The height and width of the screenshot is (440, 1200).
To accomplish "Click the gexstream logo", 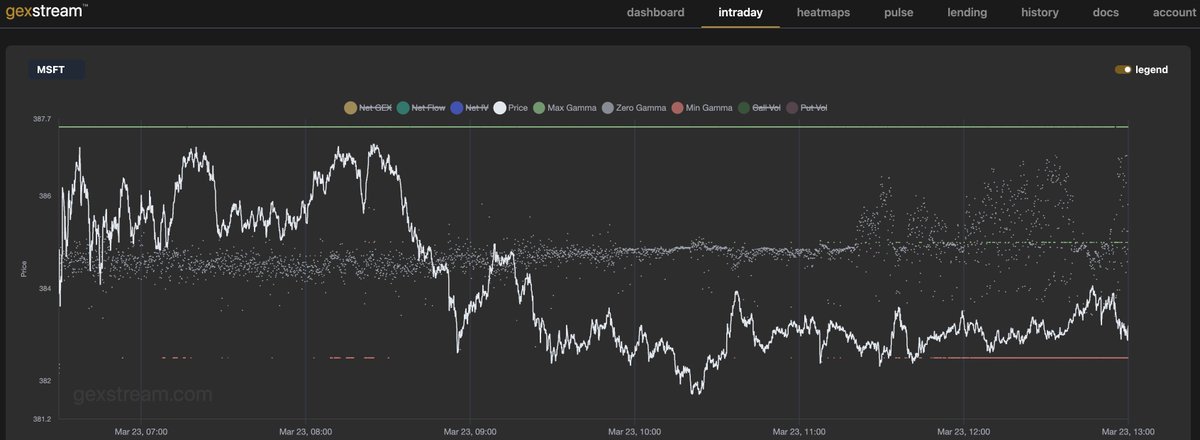I will 47,12.
